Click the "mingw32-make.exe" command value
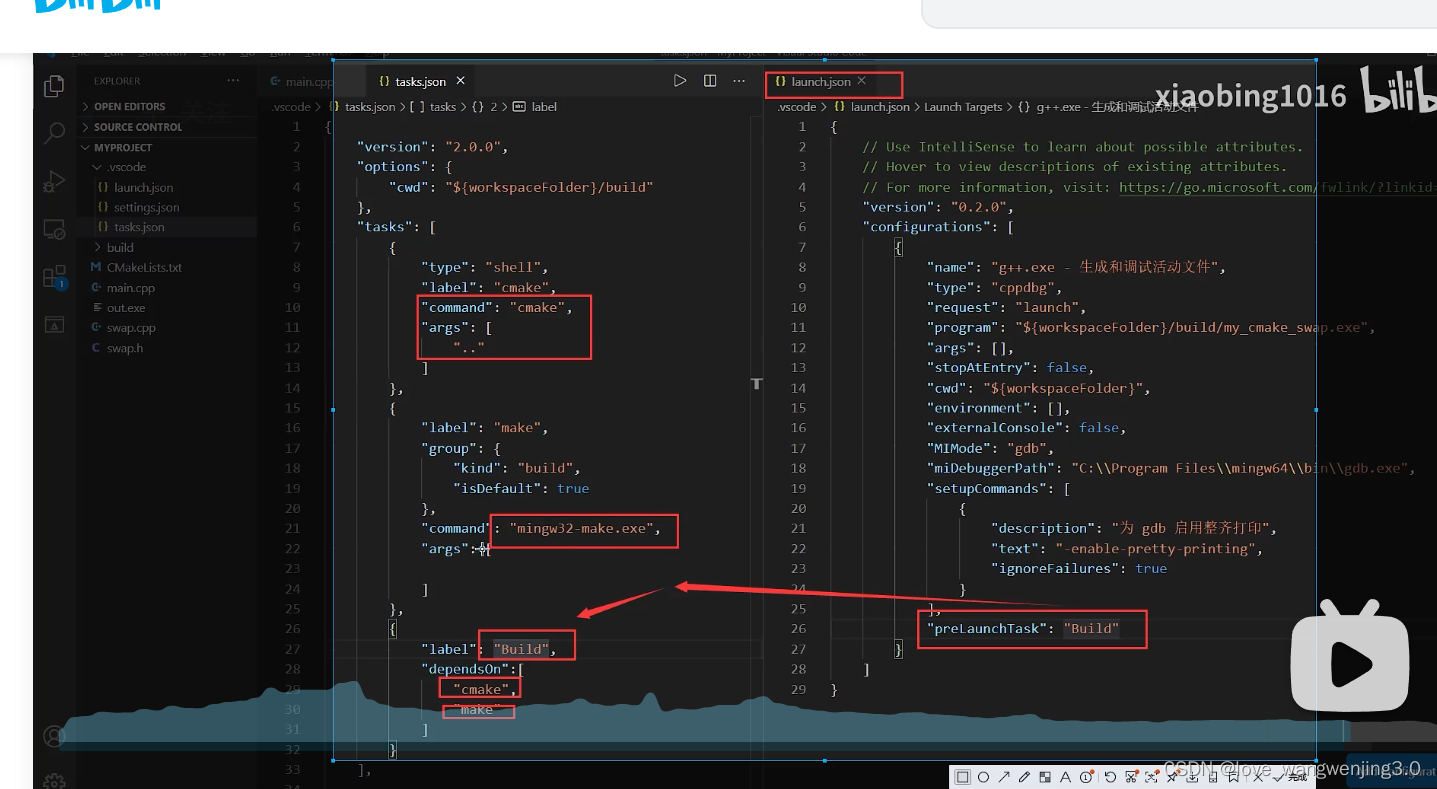 tap(580, 528)
